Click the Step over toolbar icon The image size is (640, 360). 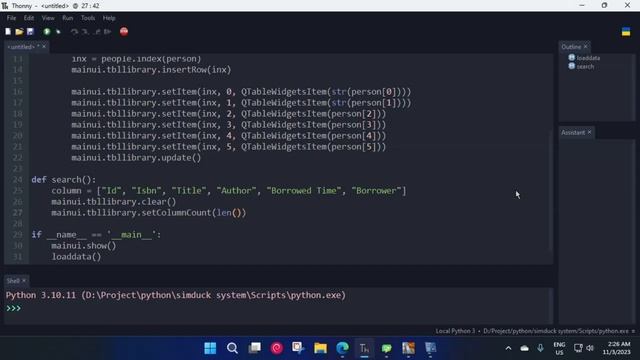74,31
